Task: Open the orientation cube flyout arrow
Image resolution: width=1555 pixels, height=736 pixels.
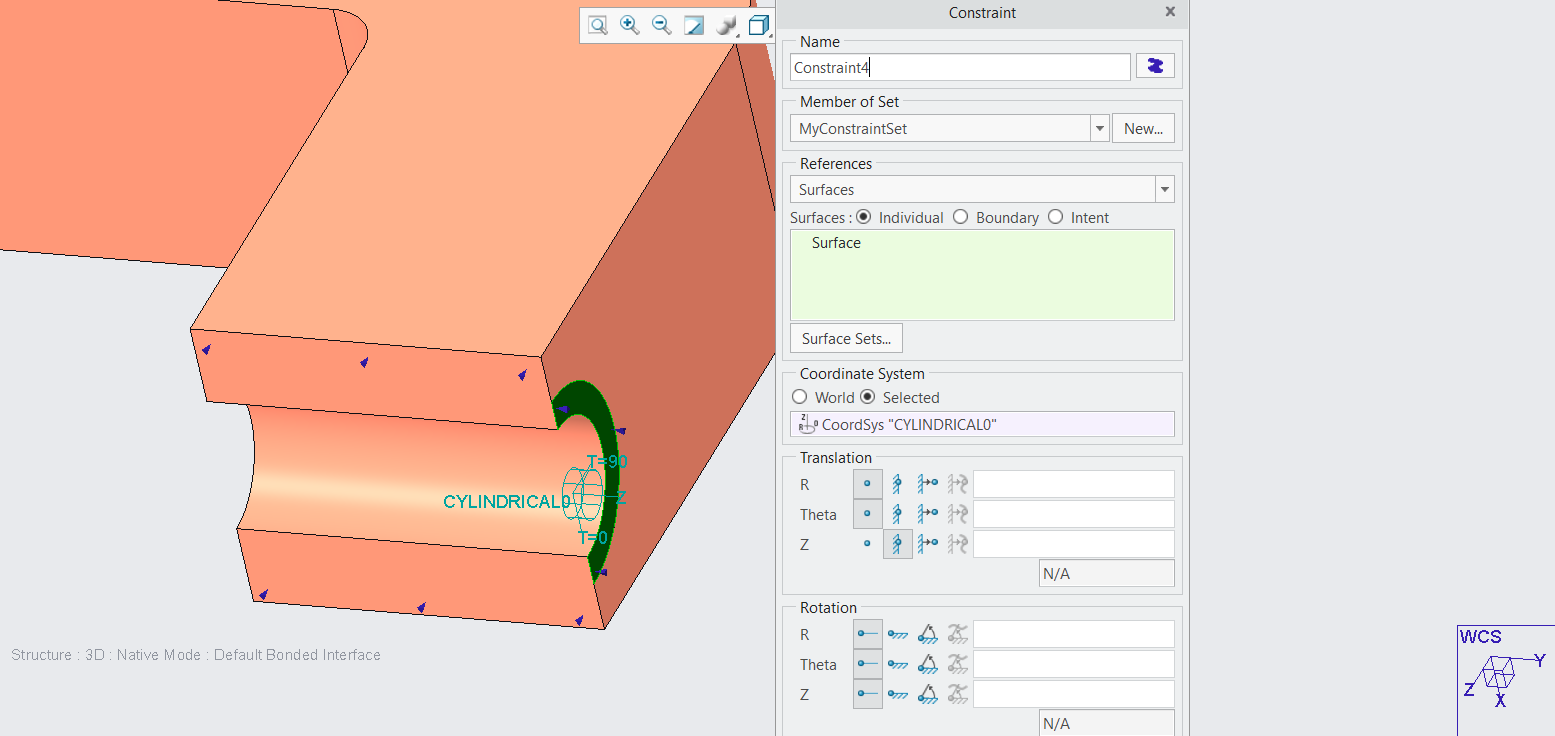Action: (x=770, y=38)
